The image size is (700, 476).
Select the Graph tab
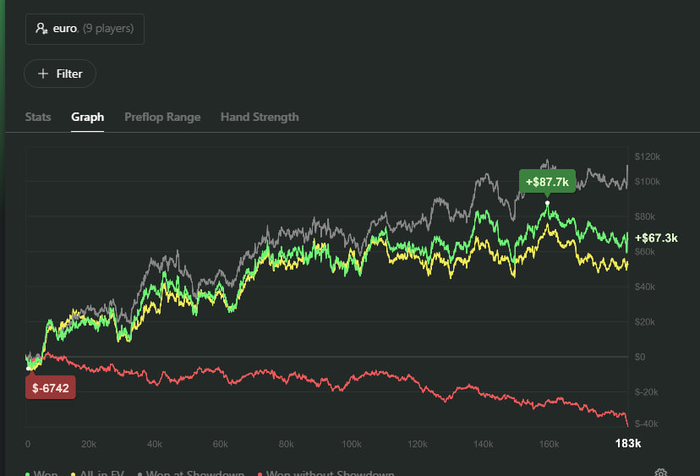pyautogui.click(x=87, y=117)
